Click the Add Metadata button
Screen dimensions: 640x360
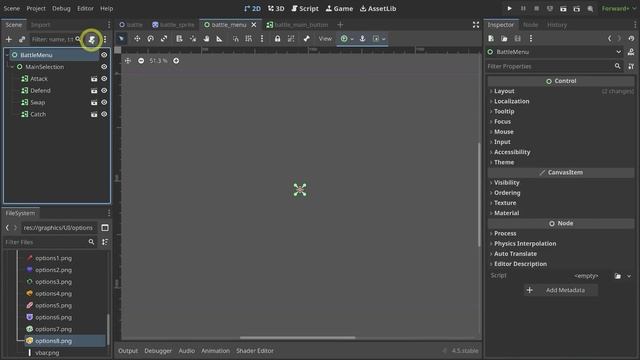tap(561, 290)
